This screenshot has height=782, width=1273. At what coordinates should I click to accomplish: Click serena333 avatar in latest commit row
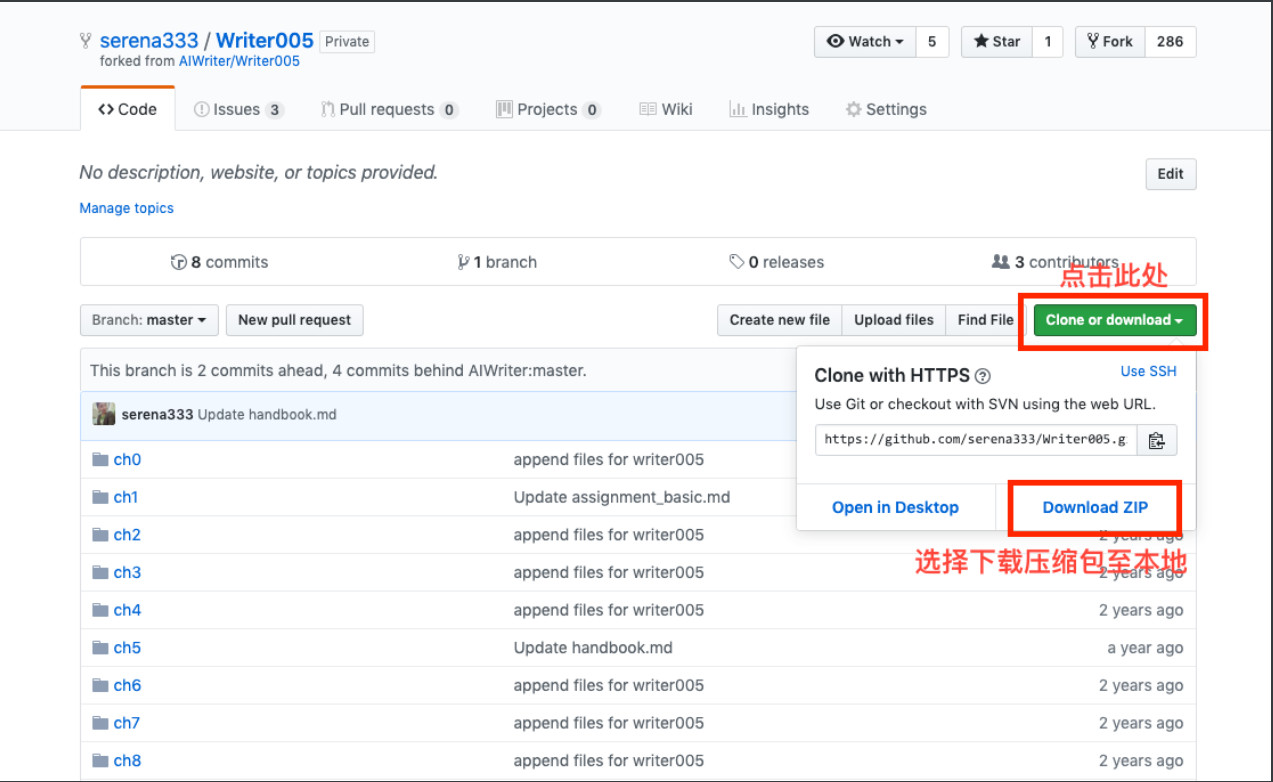coord(104,414)
